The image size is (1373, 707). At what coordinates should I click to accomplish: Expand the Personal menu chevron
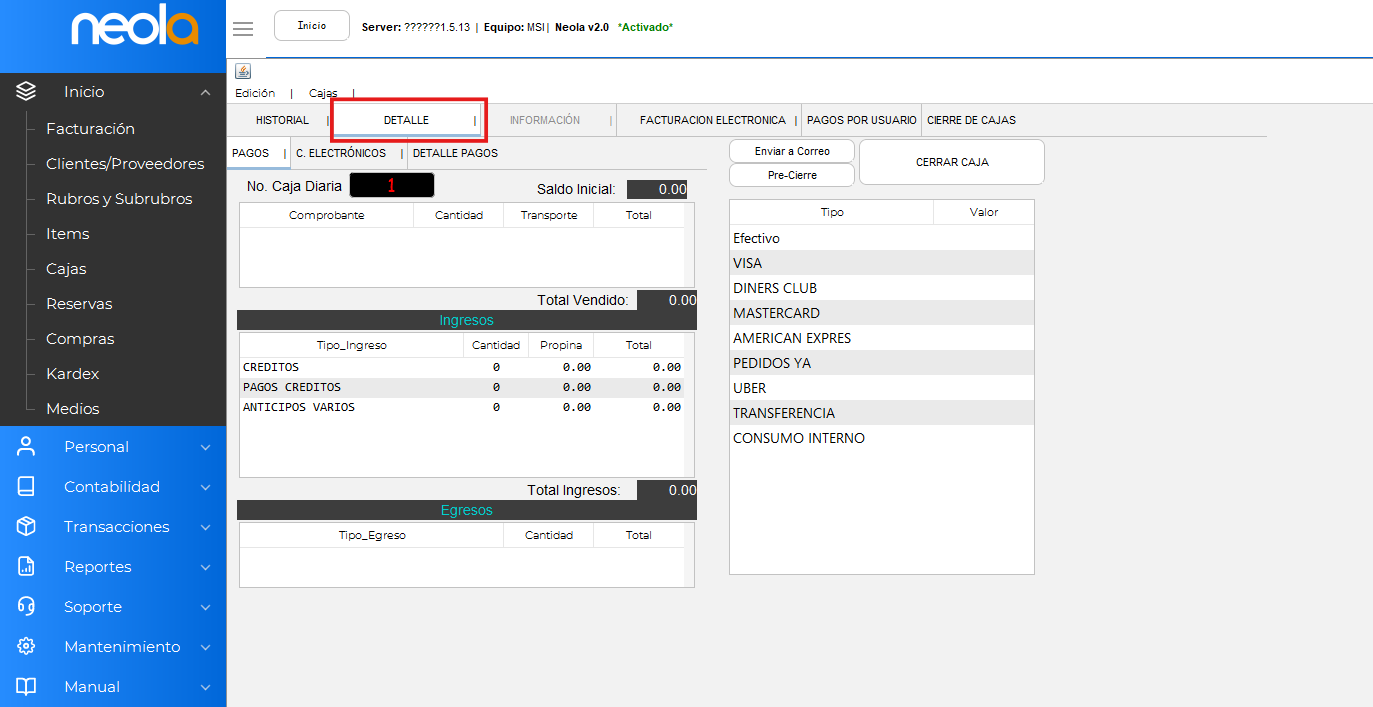click(x=205, y=447)
